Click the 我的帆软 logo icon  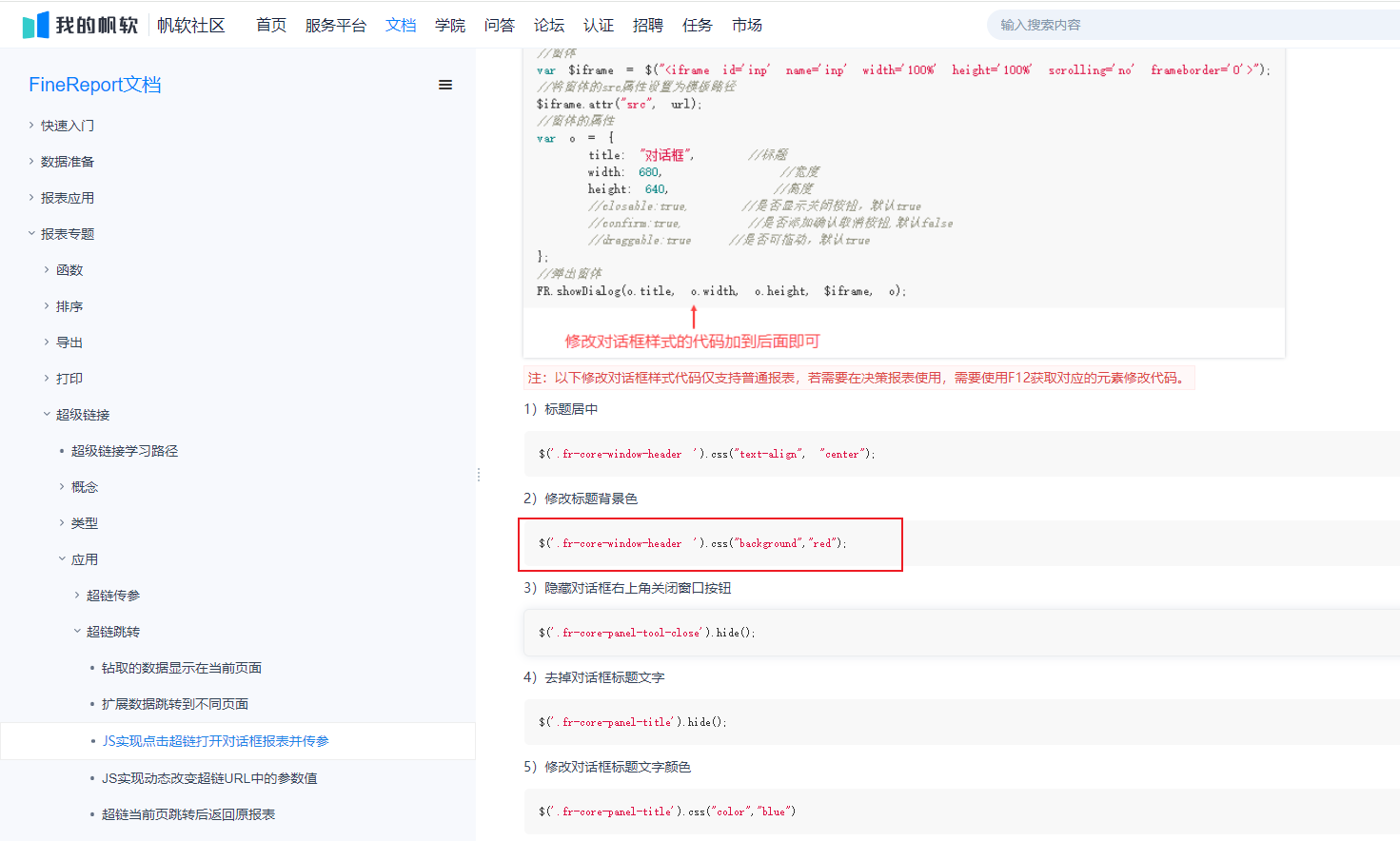coord(81,25)
